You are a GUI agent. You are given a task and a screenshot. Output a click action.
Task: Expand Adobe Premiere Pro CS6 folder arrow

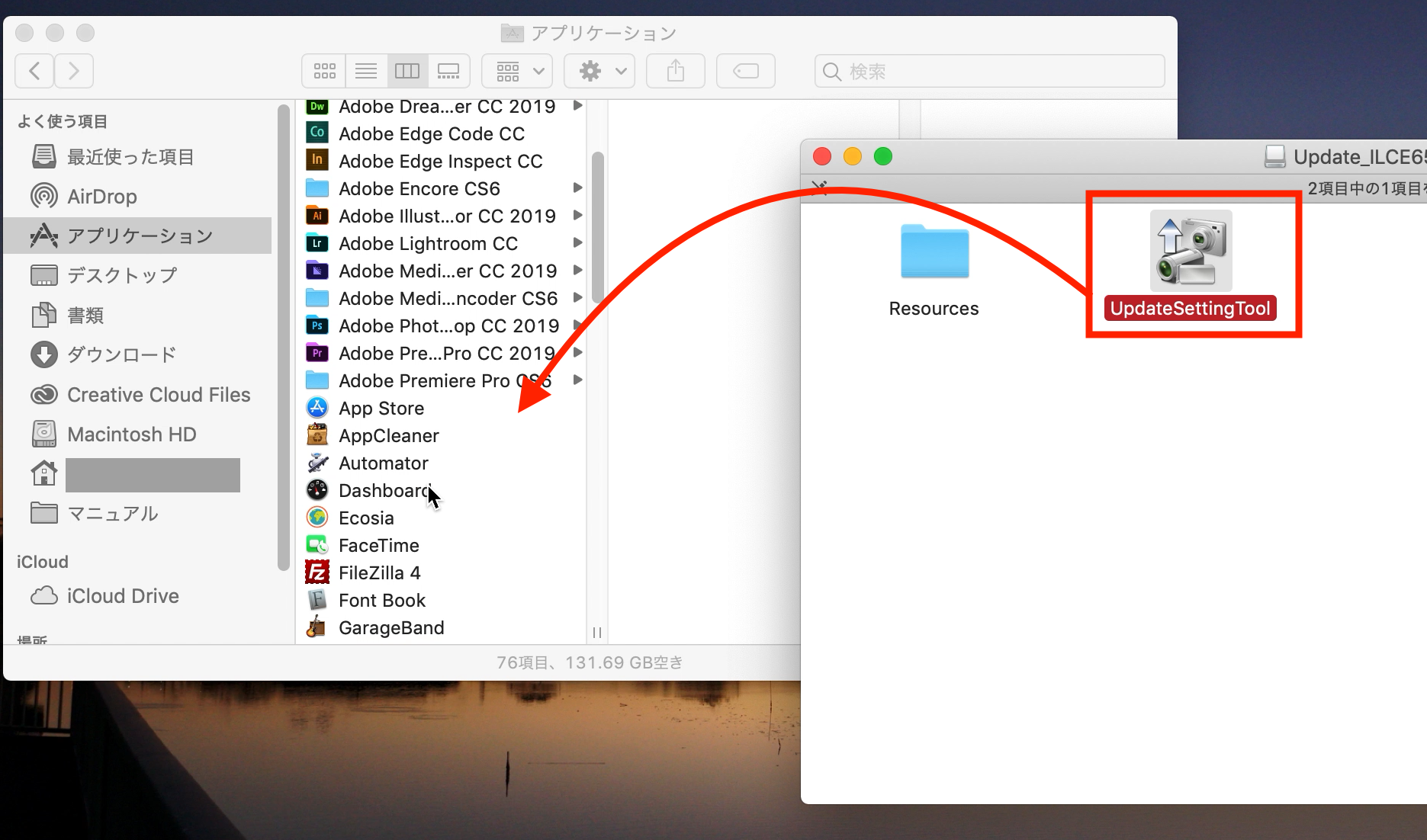(x=577, y=380)
